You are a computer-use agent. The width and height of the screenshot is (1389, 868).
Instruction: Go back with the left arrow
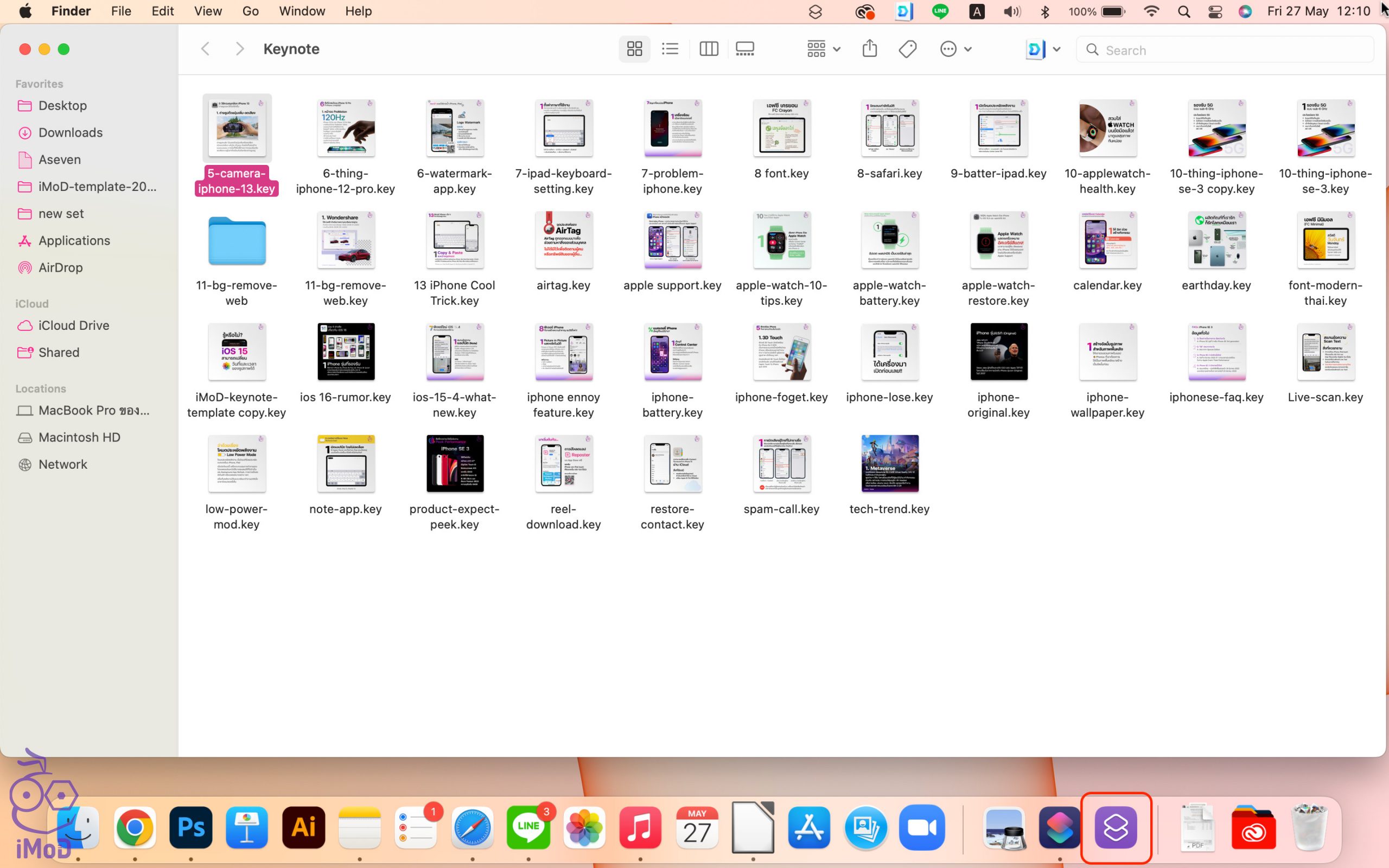(x=206, y=49)
